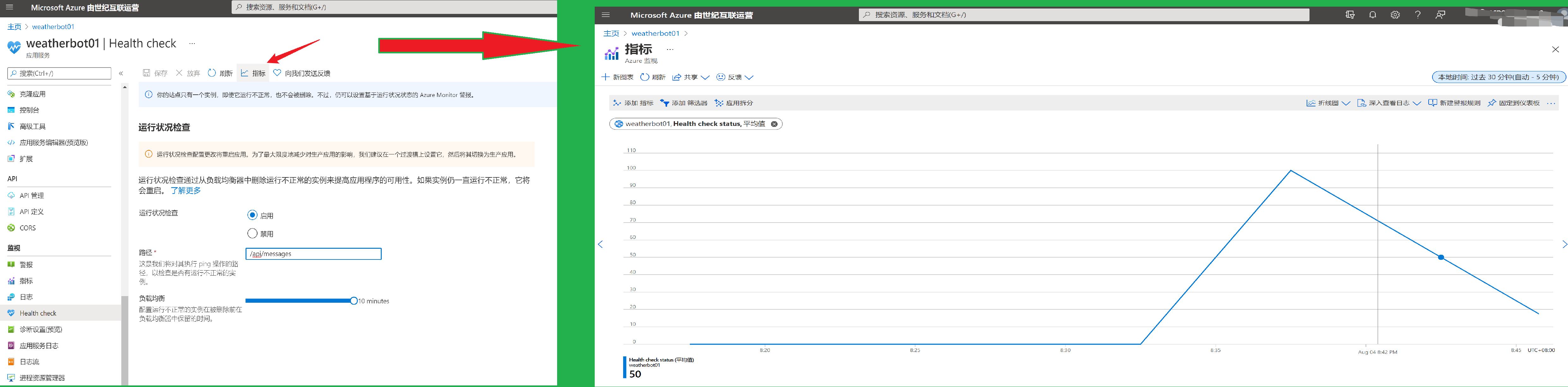
Task: Open hamburger menu in the left Health check portal
Action: [x=9, y=7]
